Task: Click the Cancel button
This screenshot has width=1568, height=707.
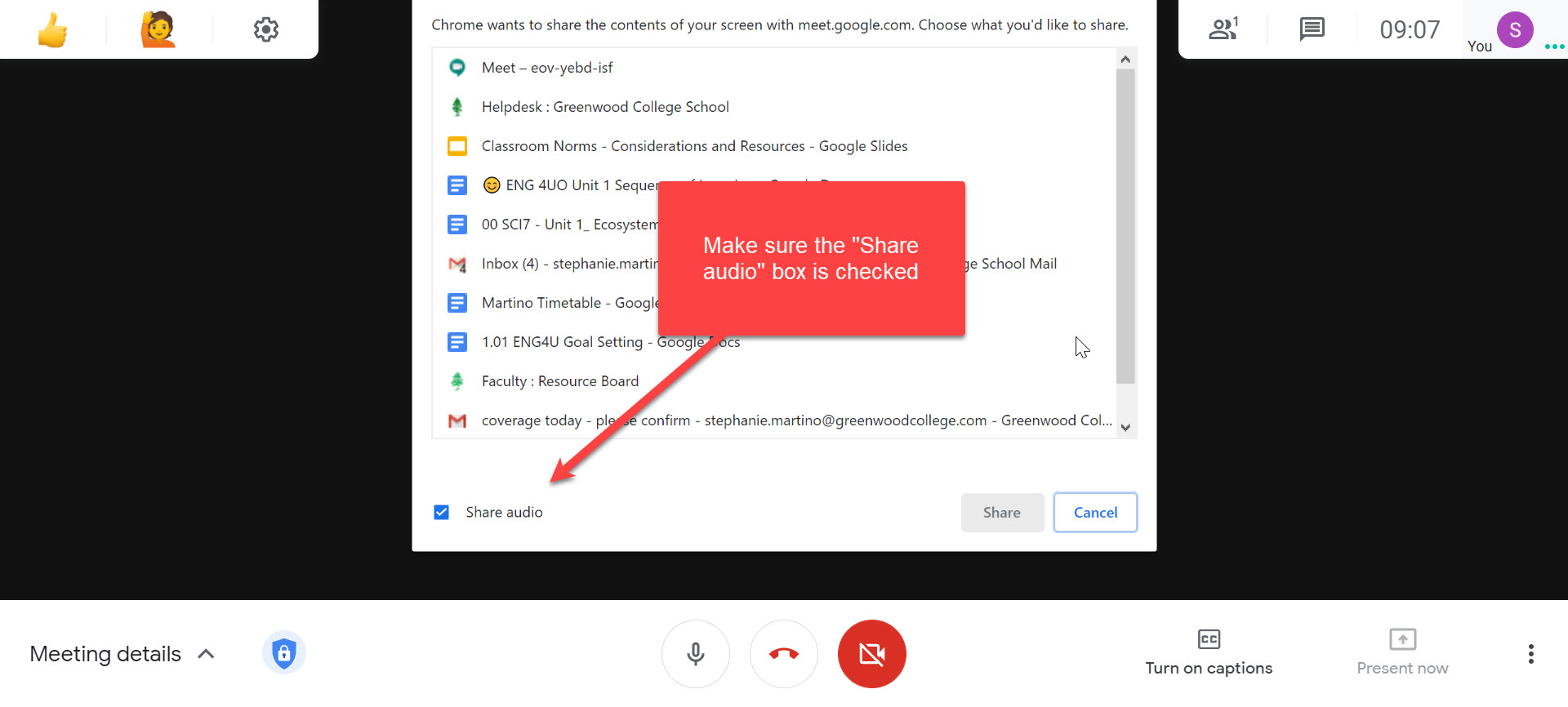Action: pyautogui.click(x=1095, y=513)
